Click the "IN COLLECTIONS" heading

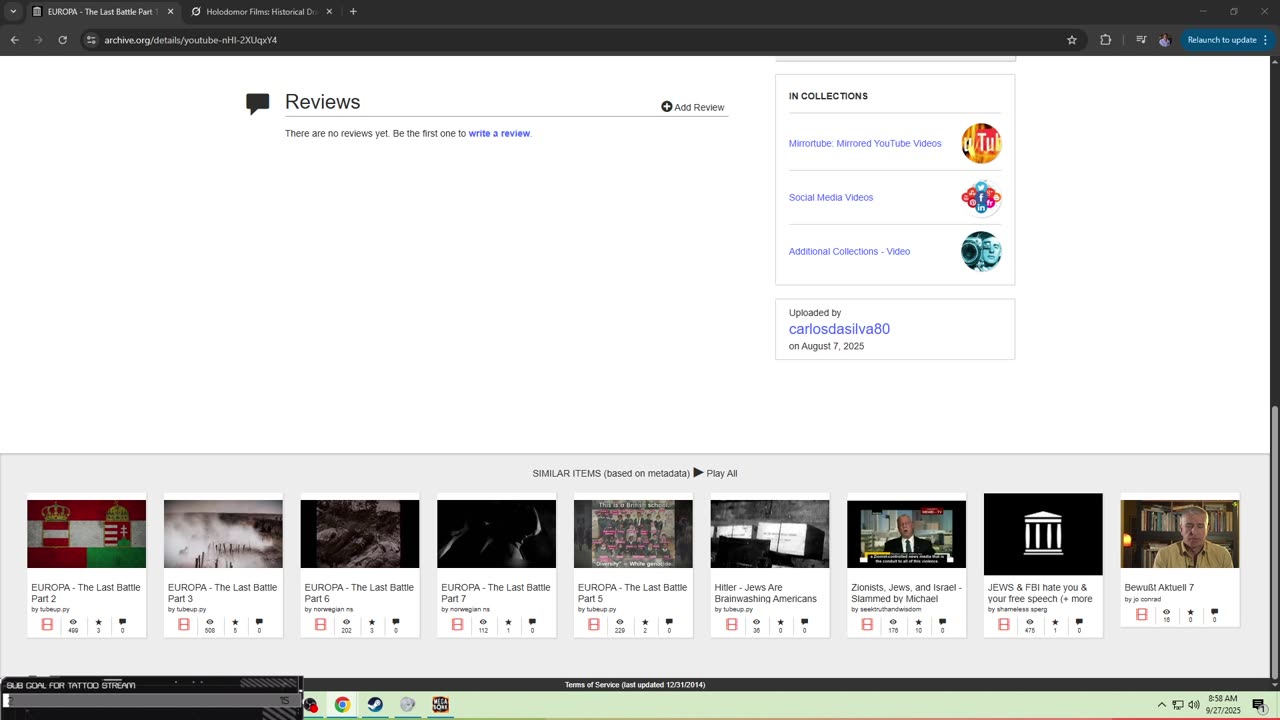click(x=828, y=96)
